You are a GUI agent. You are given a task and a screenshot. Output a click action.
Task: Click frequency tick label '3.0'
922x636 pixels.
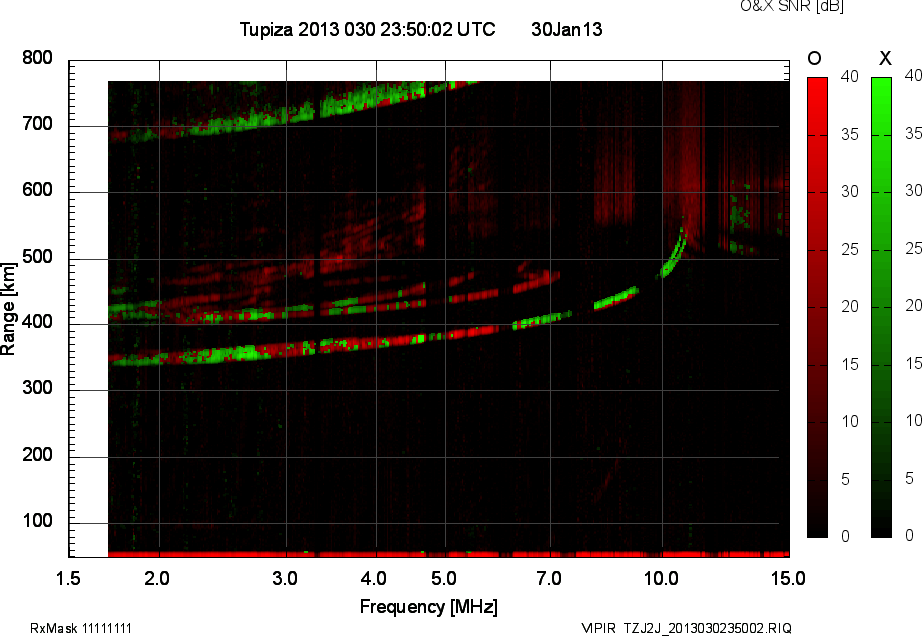click(x=285, y=578)
